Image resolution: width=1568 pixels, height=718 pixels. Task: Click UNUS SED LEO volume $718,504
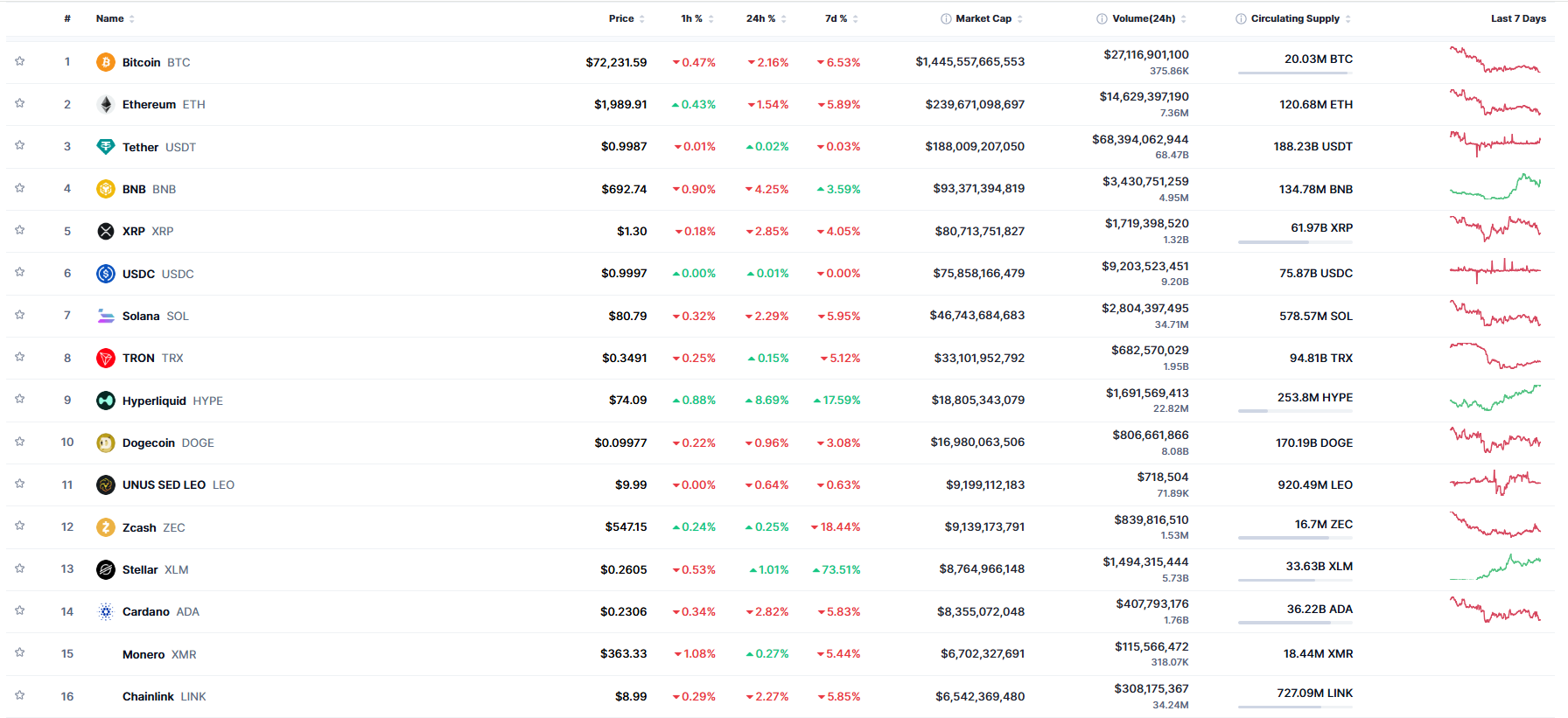(x=1163, y=477)
